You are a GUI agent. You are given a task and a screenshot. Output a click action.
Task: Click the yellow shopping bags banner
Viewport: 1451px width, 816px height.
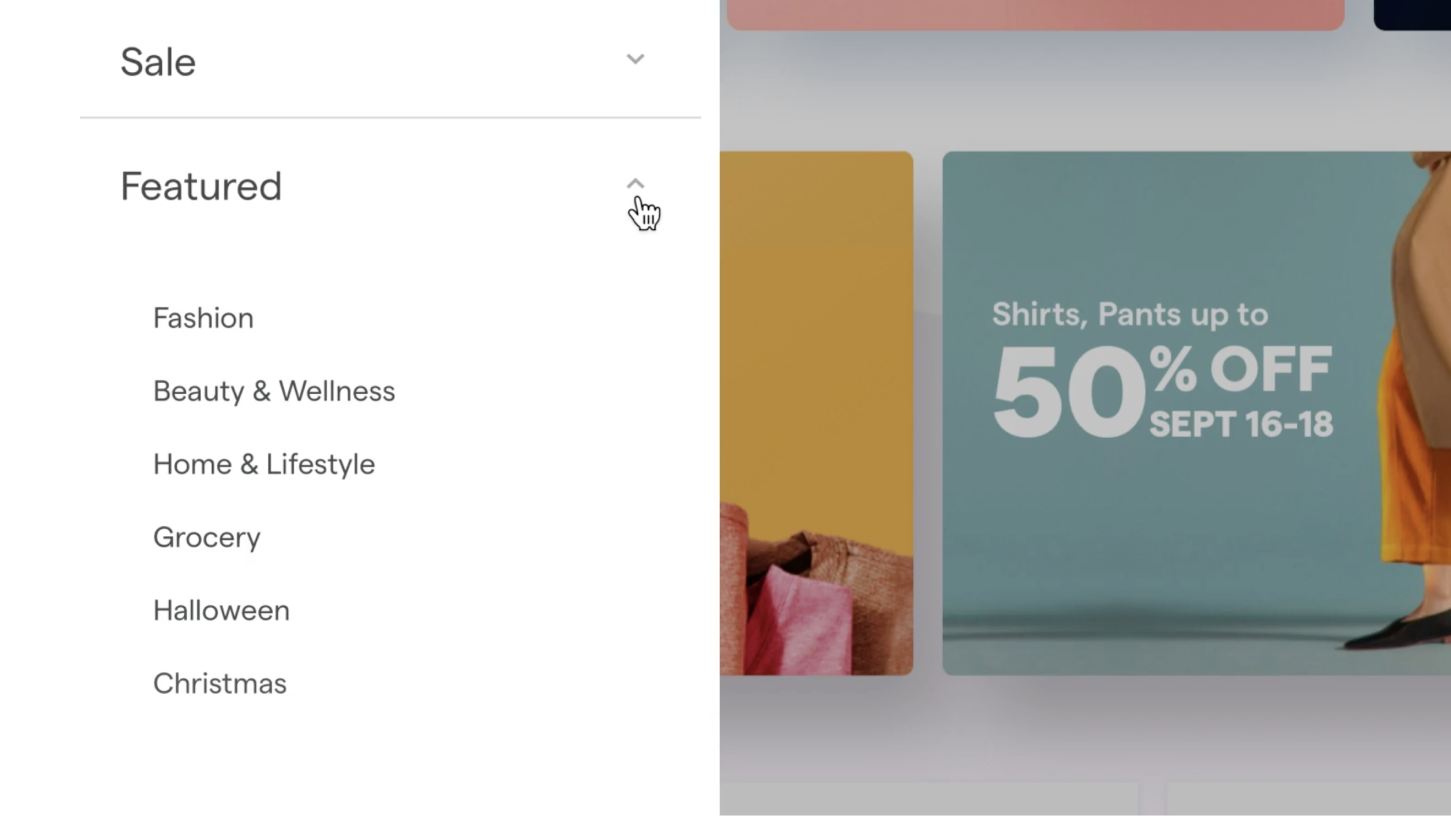tap(816, 413)
